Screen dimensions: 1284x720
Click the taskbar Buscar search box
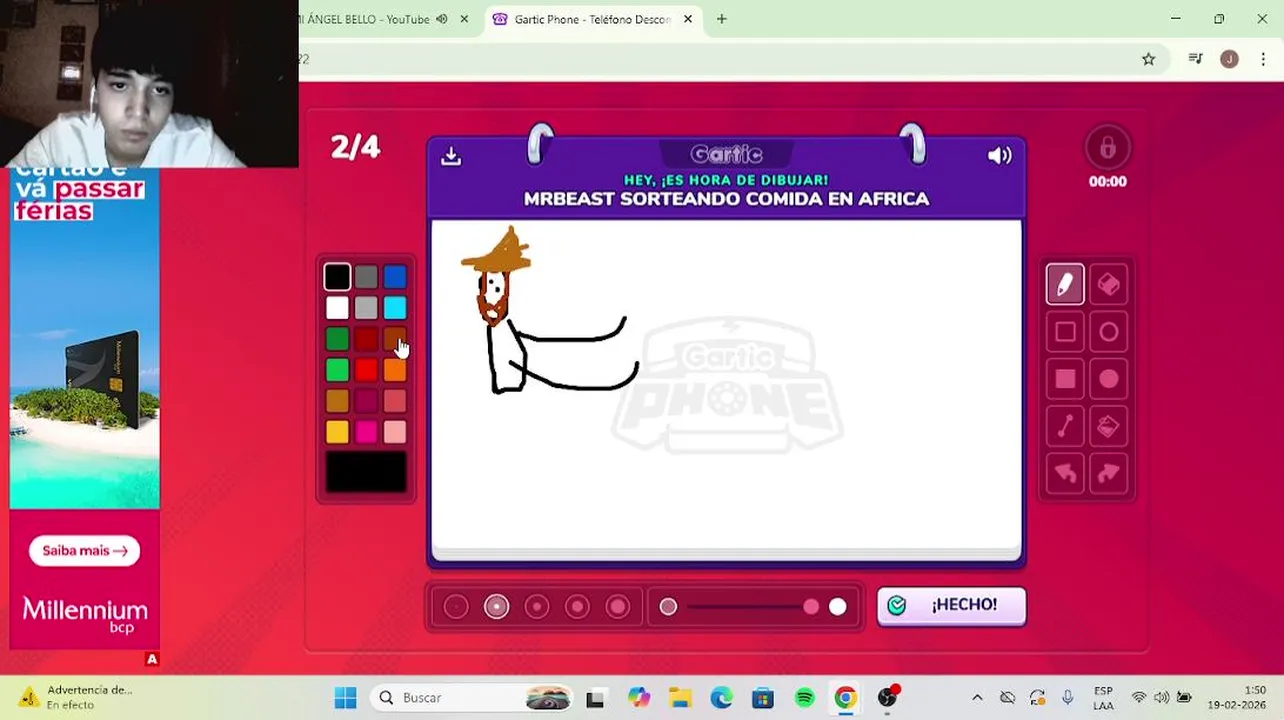[x=472, y=698]
